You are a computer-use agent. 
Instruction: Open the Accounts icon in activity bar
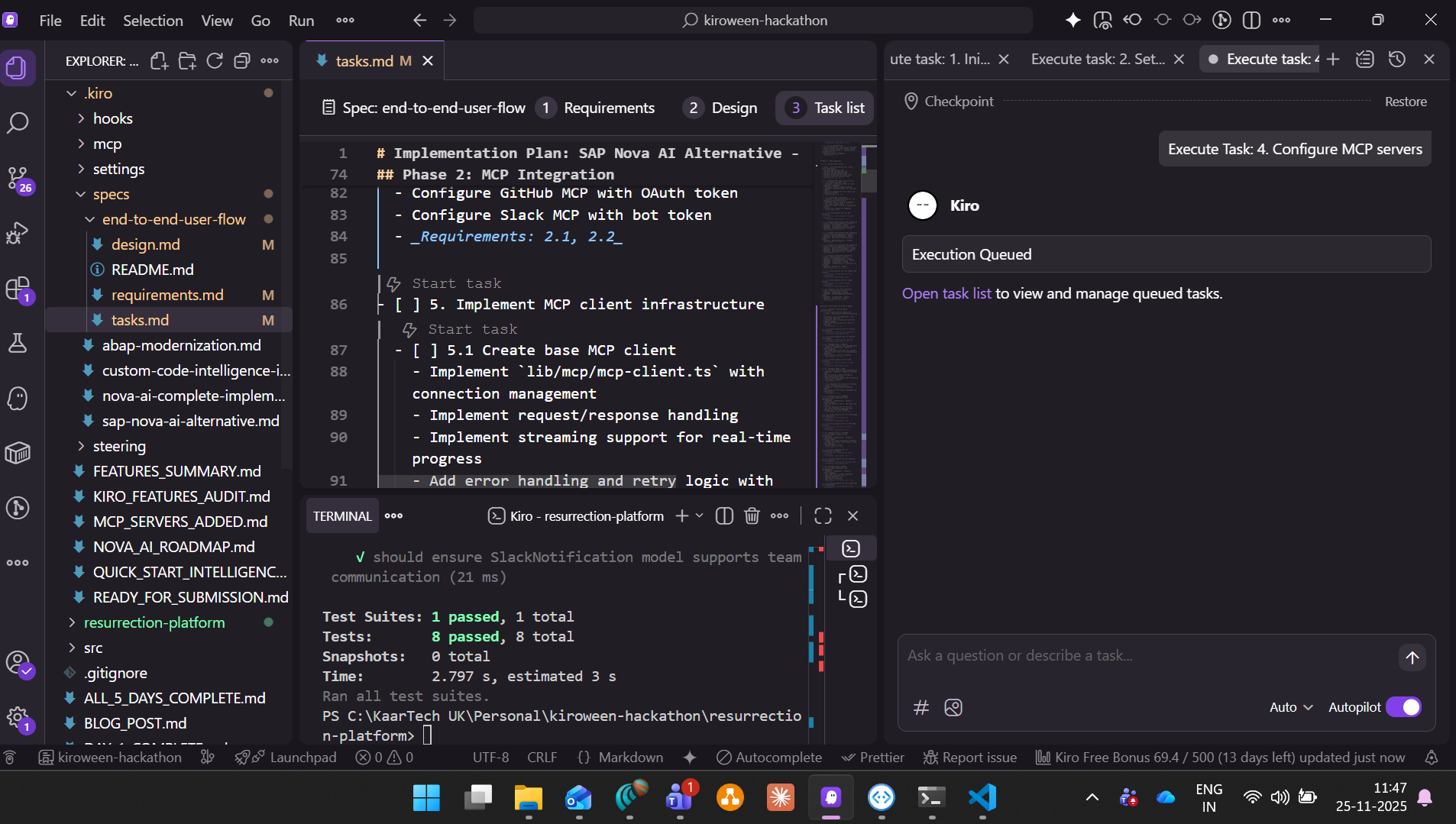point(18,662)
